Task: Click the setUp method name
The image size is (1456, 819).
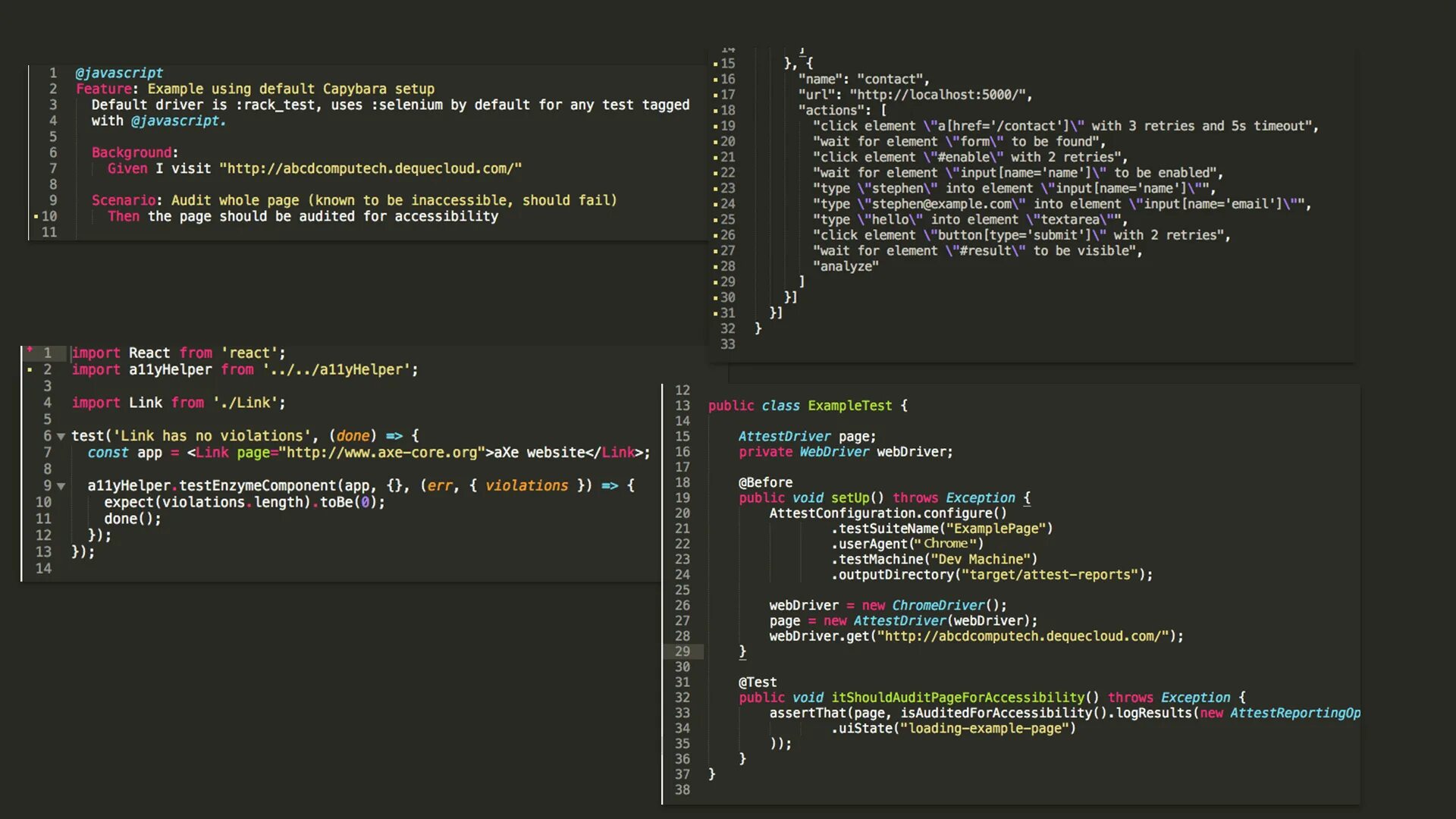Action: click(850, 498)
